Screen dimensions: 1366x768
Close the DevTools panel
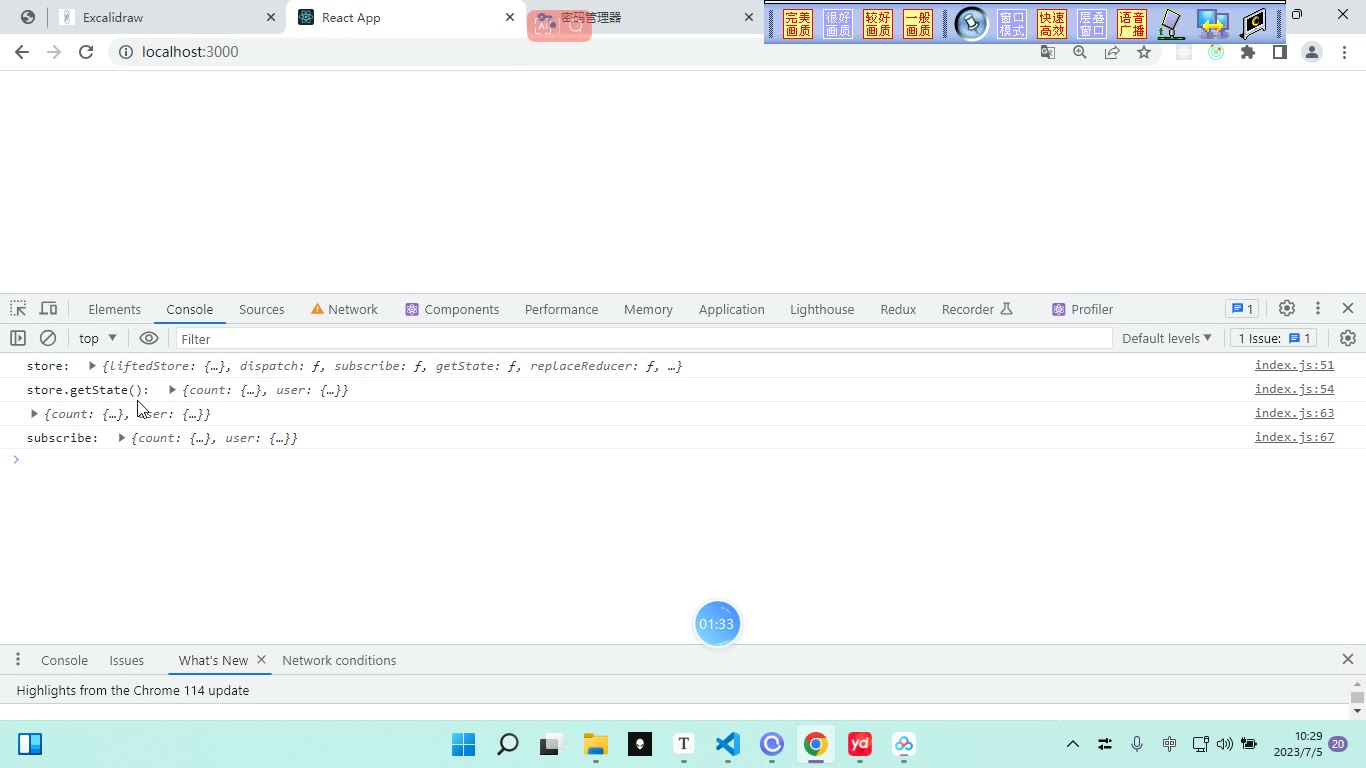1348,308
